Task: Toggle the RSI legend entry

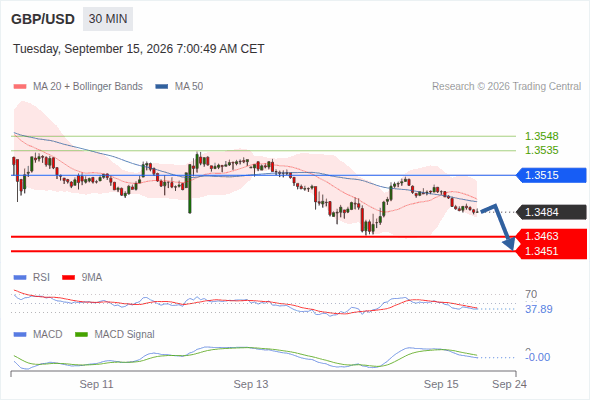Action: [x=32, y=277]
